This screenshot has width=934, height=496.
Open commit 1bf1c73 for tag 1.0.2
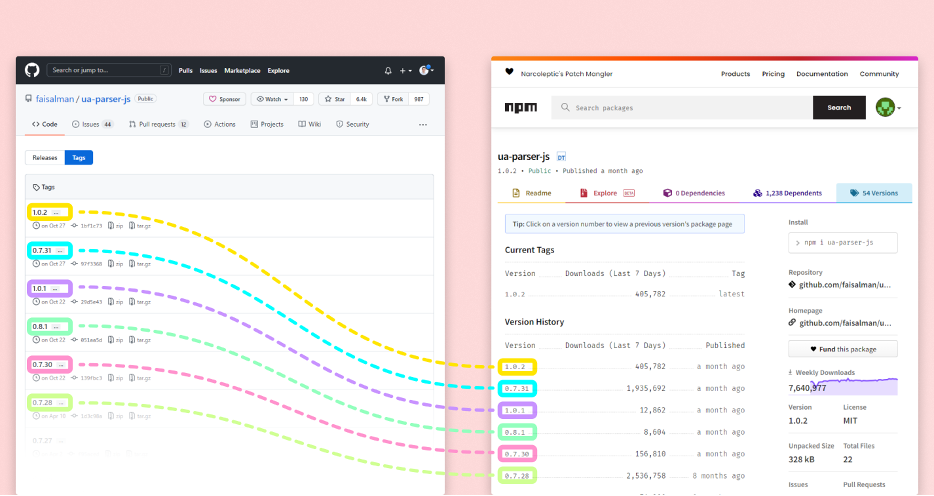click(87, 226)
